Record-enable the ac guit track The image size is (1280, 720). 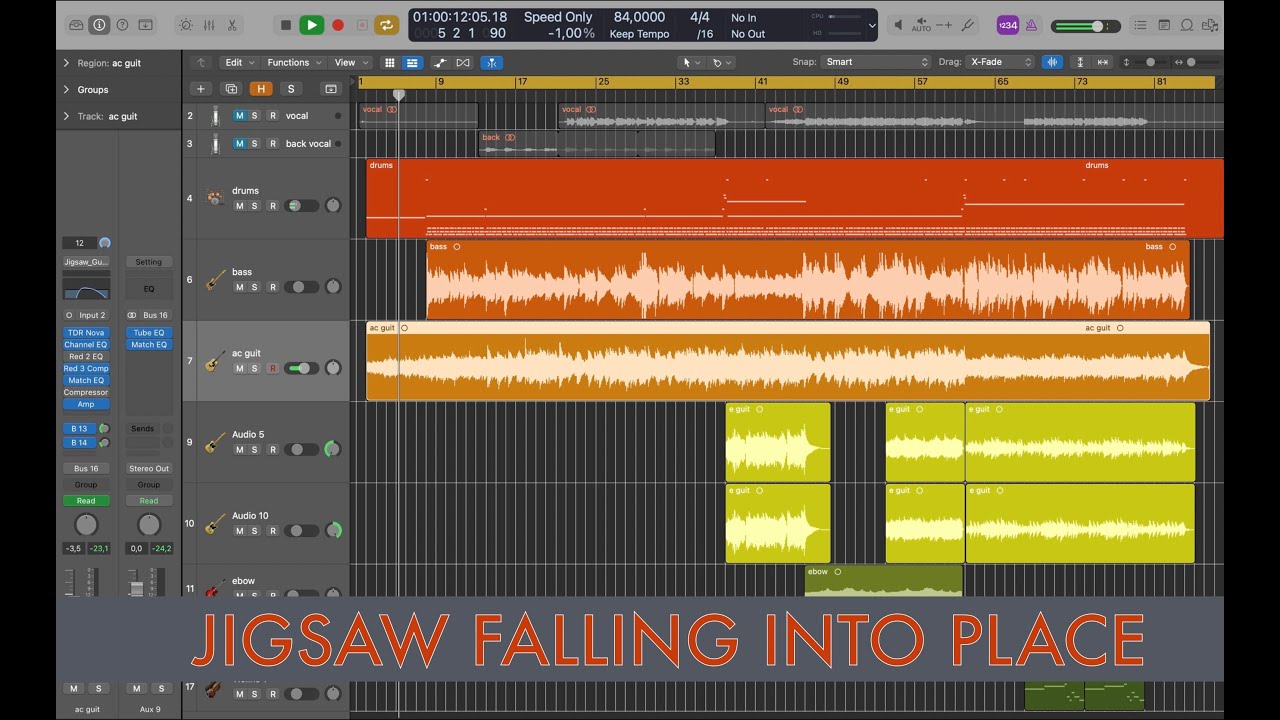click(x=272, y=369)
